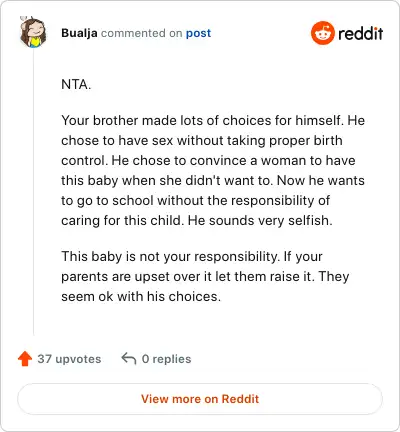Image resolution: width=400 pixels, height=432 pixels.
Task: Click the reply arrow icon
Action: (x=129, y=359)
